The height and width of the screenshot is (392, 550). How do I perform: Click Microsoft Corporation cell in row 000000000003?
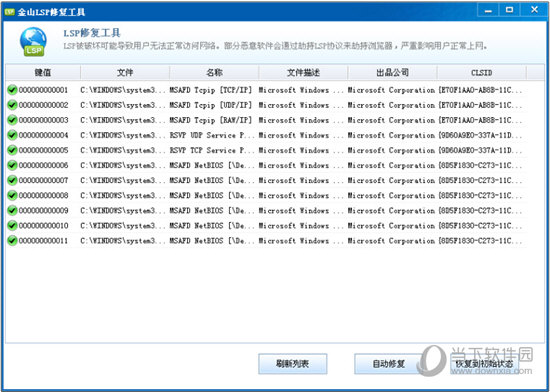[391, 120]
